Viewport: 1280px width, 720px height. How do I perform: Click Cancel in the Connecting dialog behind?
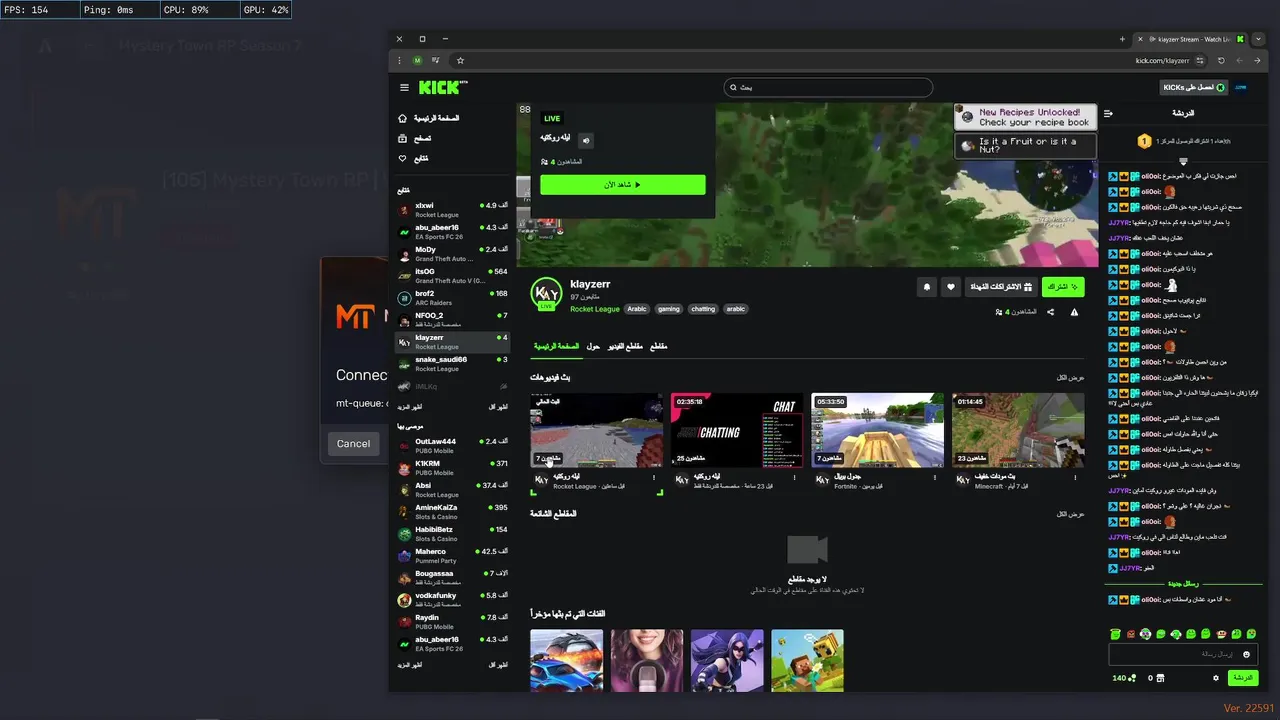(x=353, y=444)
